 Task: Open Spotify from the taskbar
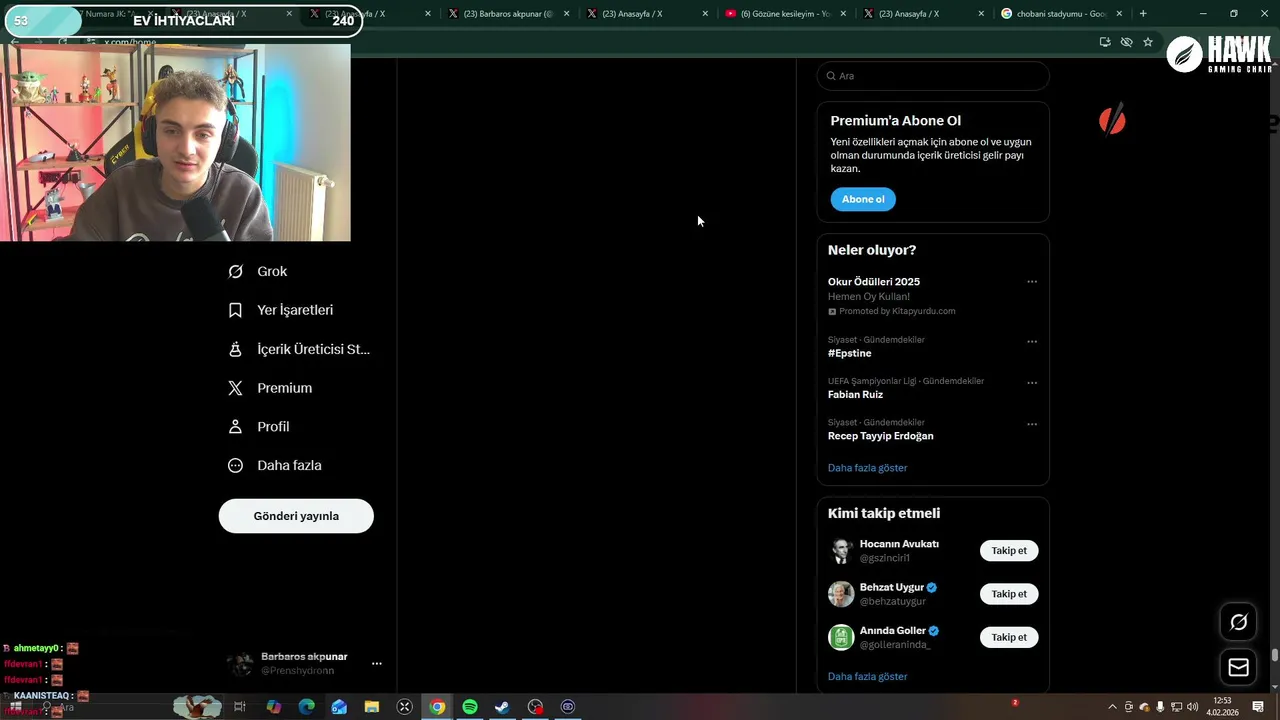tap(470, 707)
